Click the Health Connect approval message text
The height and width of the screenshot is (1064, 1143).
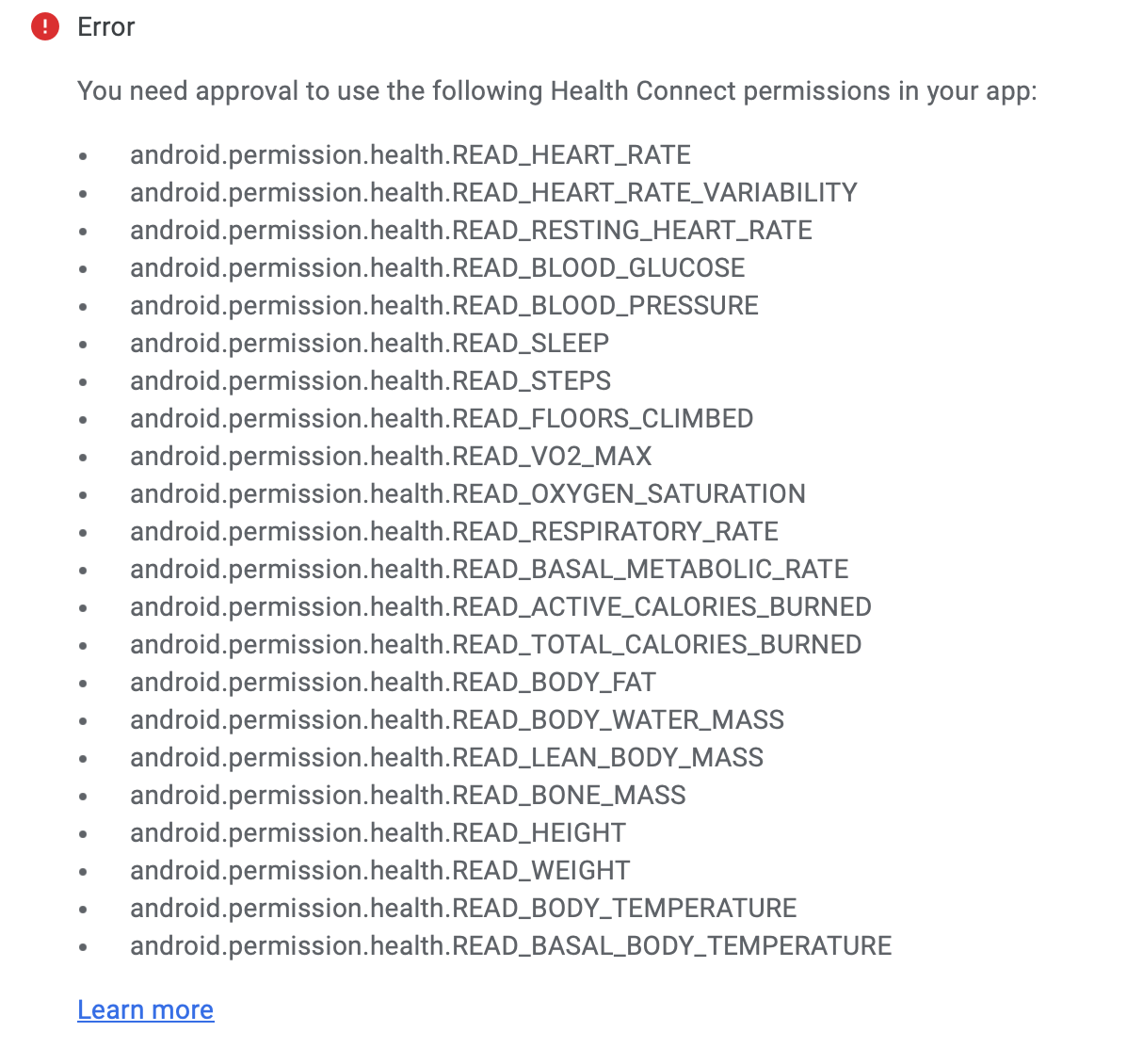click(x=556, y=91)
